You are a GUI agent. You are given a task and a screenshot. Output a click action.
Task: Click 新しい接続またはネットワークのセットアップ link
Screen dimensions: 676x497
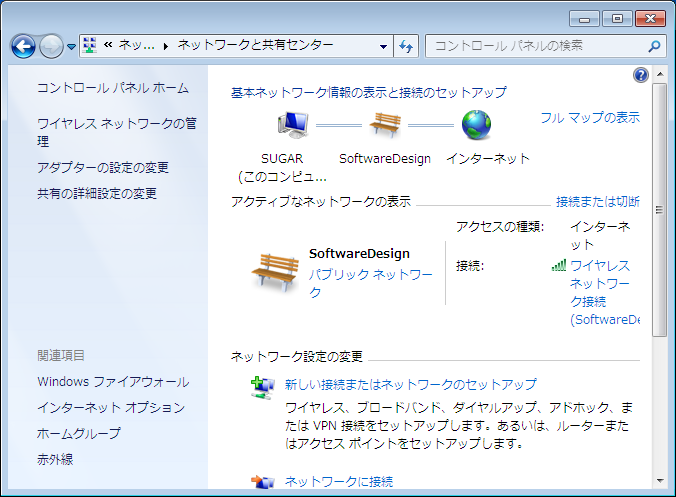pos(411,384)
